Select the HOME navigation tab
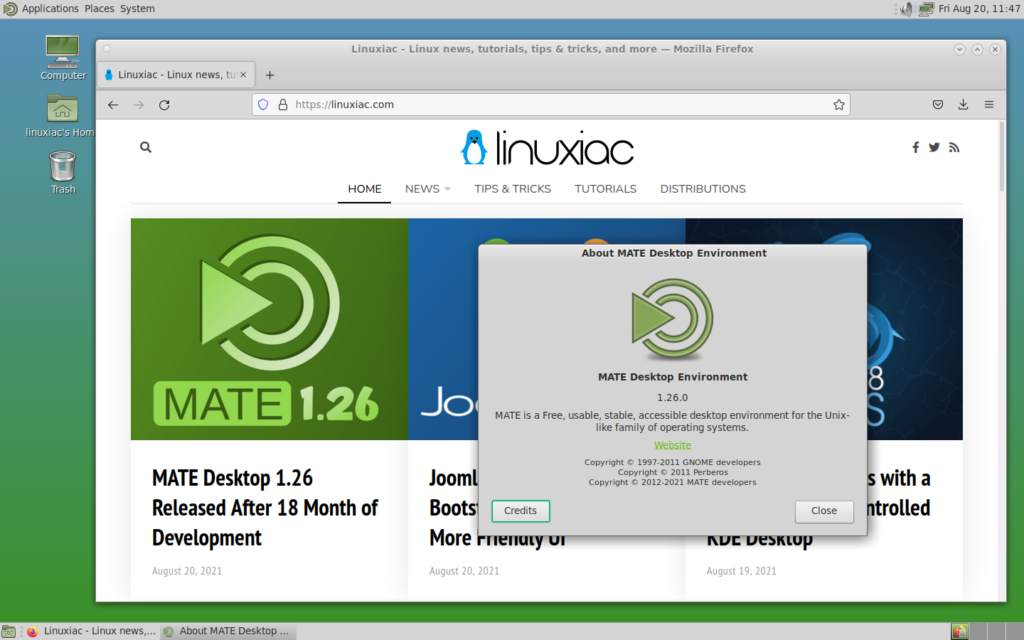This screenshot has height=640, width=1024. (364, 189)
